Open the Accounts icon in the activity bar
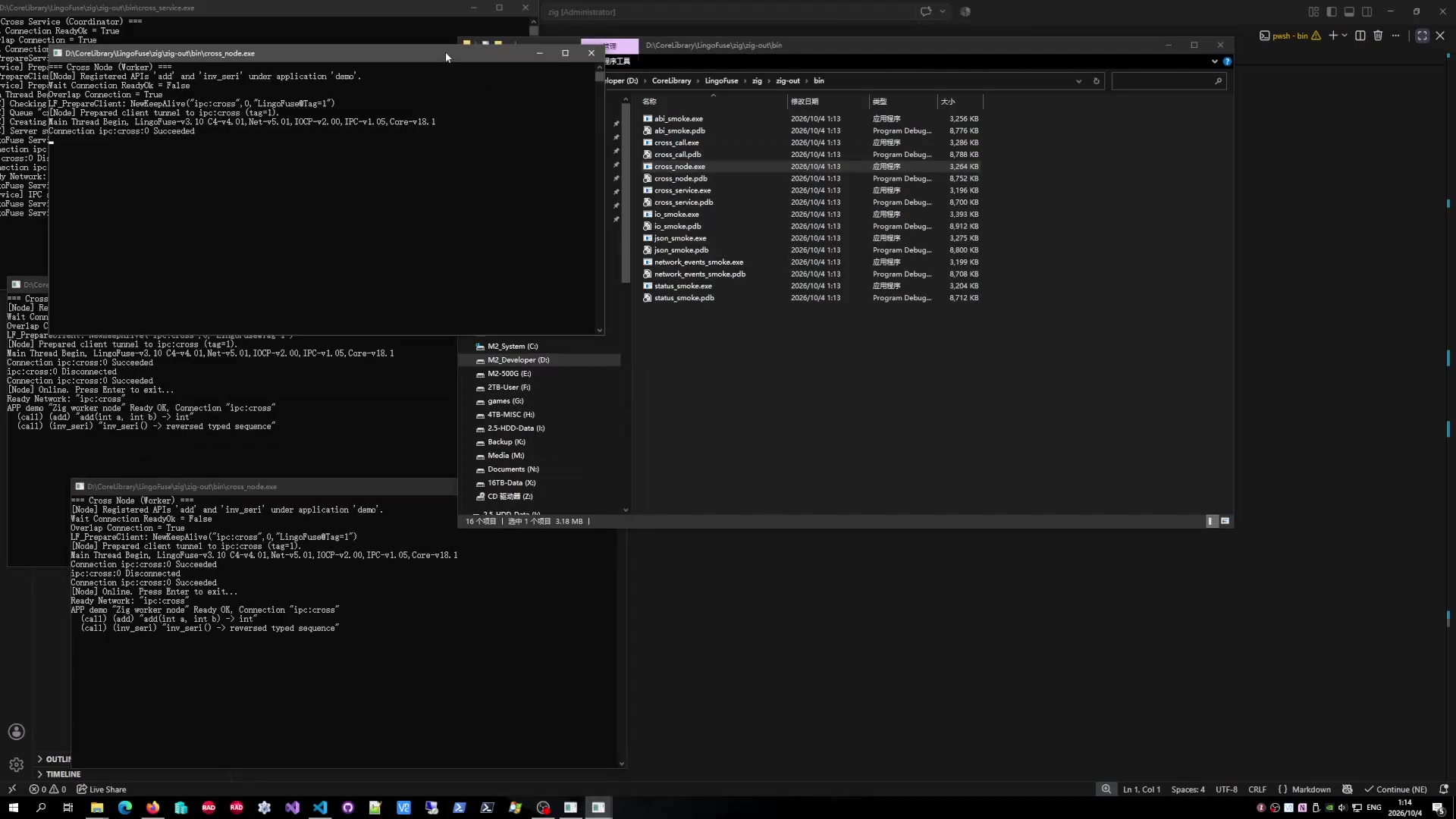This screenshot has height=819, width=1456. click(17, 732)
